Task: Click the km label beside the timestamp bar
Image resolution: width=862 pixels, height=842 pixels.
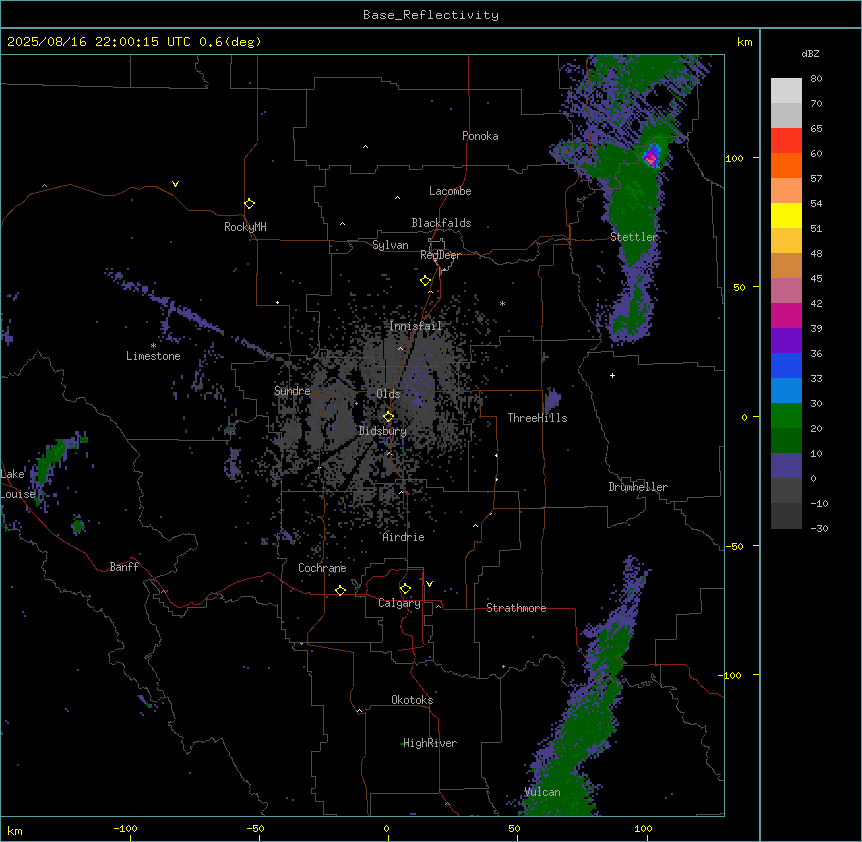Action: tap(744, 42)
